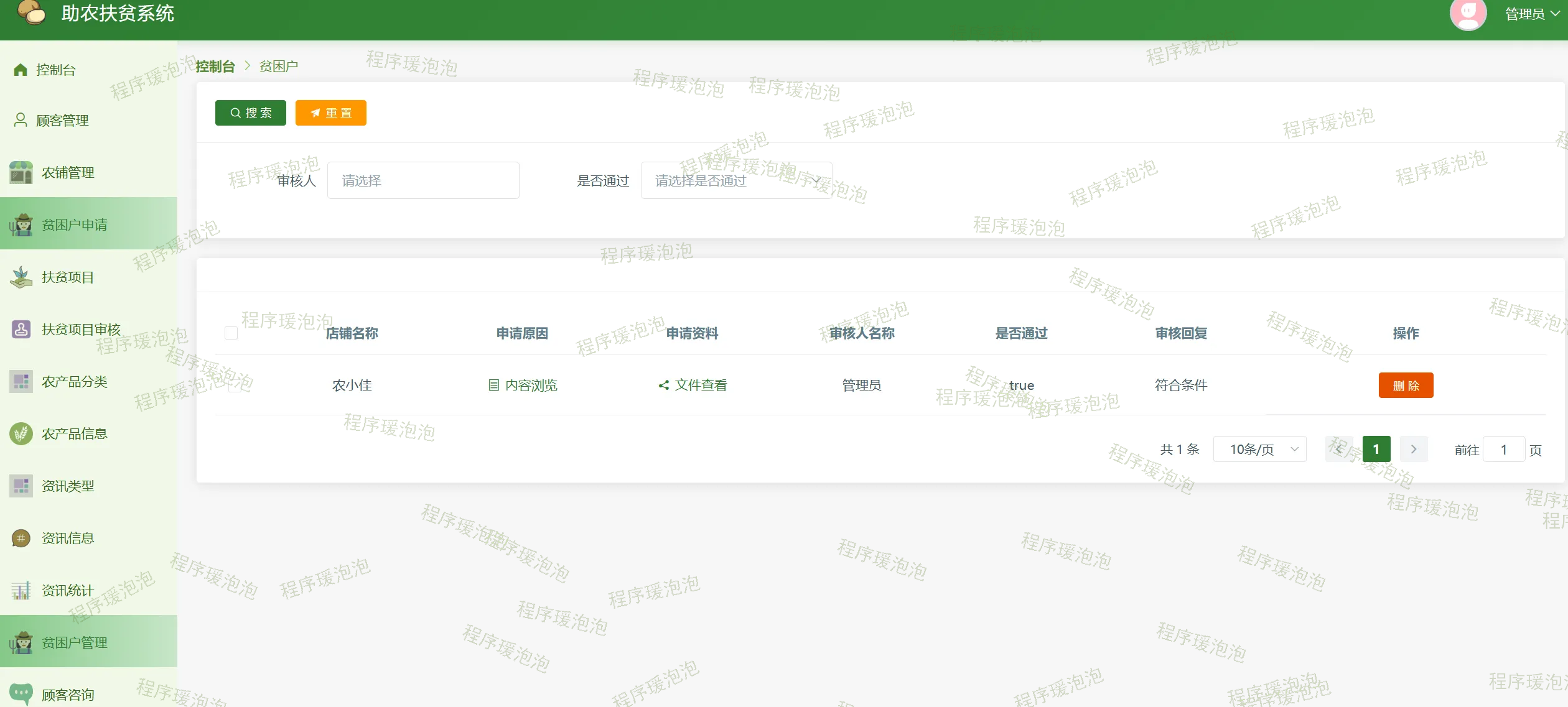Open 农铺管理 via its shop icon
1568x707 pixels.
pyautogui.click(x=21, y=172)
